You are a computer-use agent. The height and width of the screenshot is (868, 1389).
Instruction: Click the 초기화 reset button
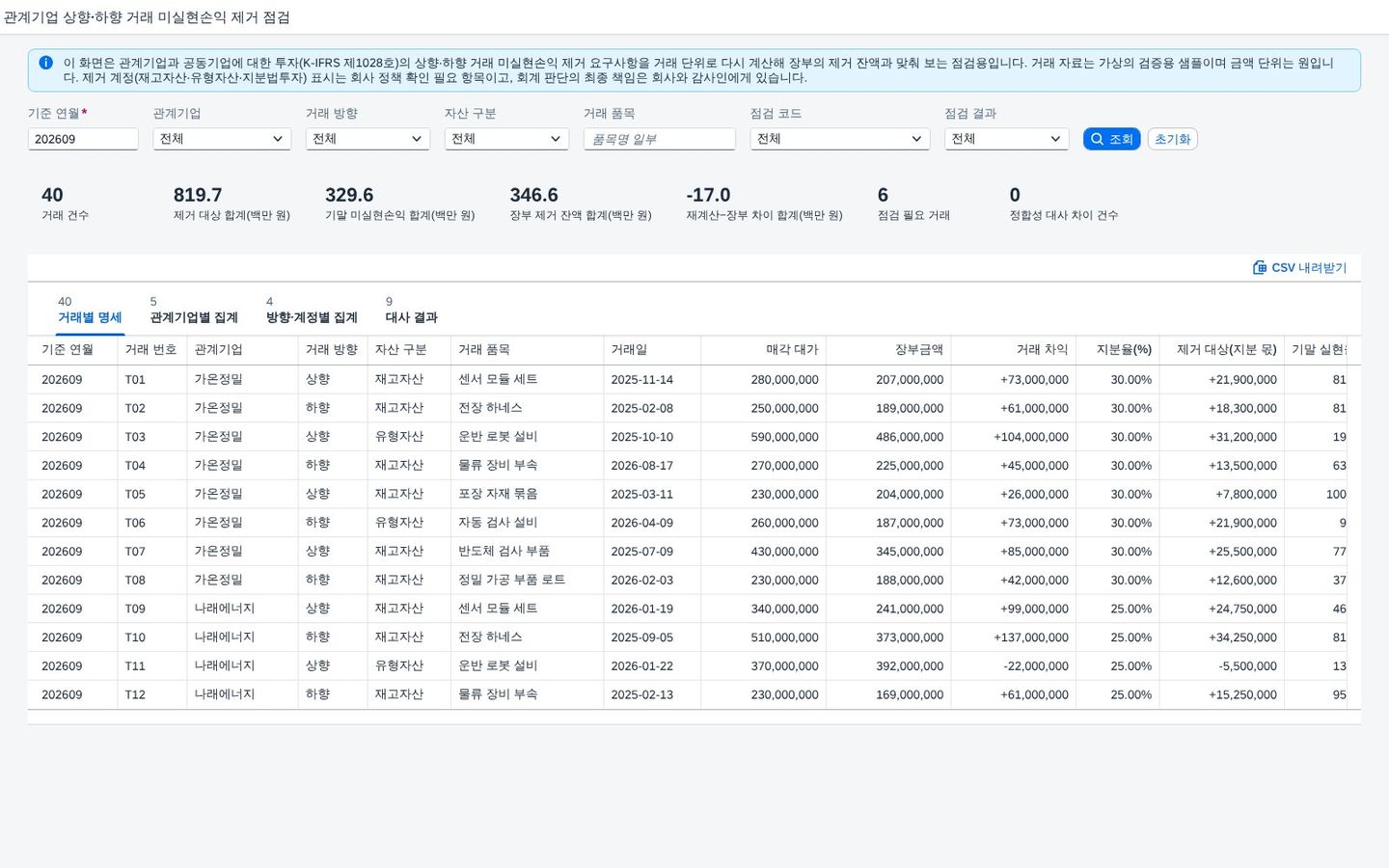coord(1172,139)
